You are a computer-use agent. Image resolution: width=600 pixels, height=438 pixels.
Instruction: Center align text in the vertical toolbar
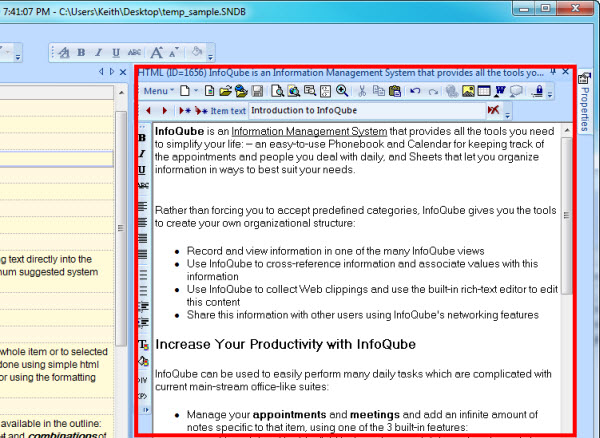tap(142, 222)
